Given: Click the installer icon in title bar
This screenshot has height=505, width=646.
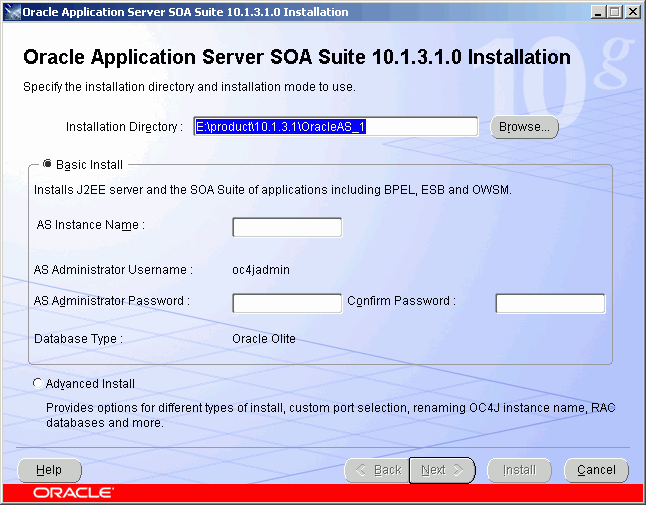Looking at the screenshot, I should (x=12, y=12).
